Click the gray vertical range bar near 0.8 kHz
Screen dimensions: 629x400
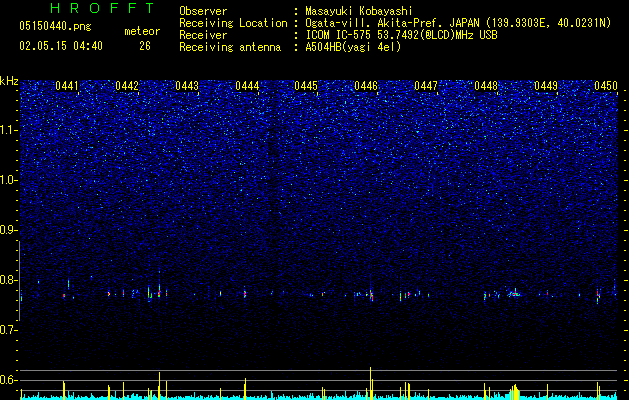click(x=20, y=281)
